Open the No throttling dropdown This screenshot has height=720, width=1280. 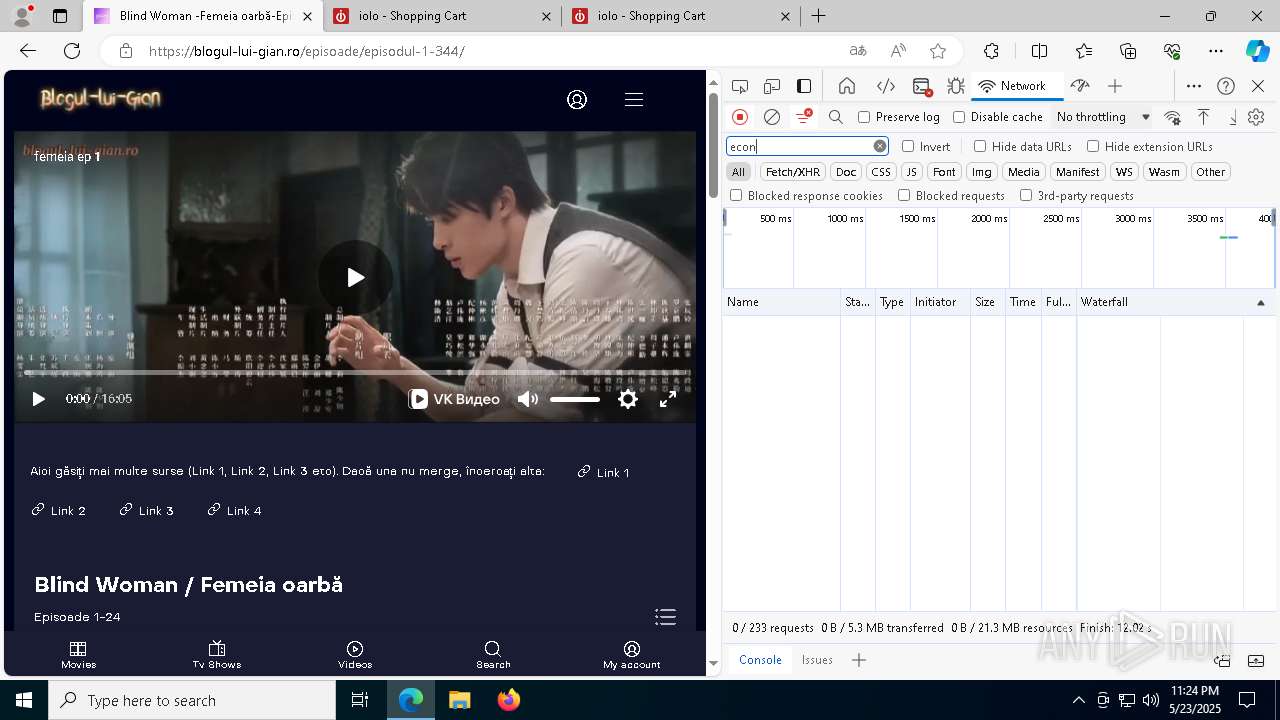point(1103,117)
